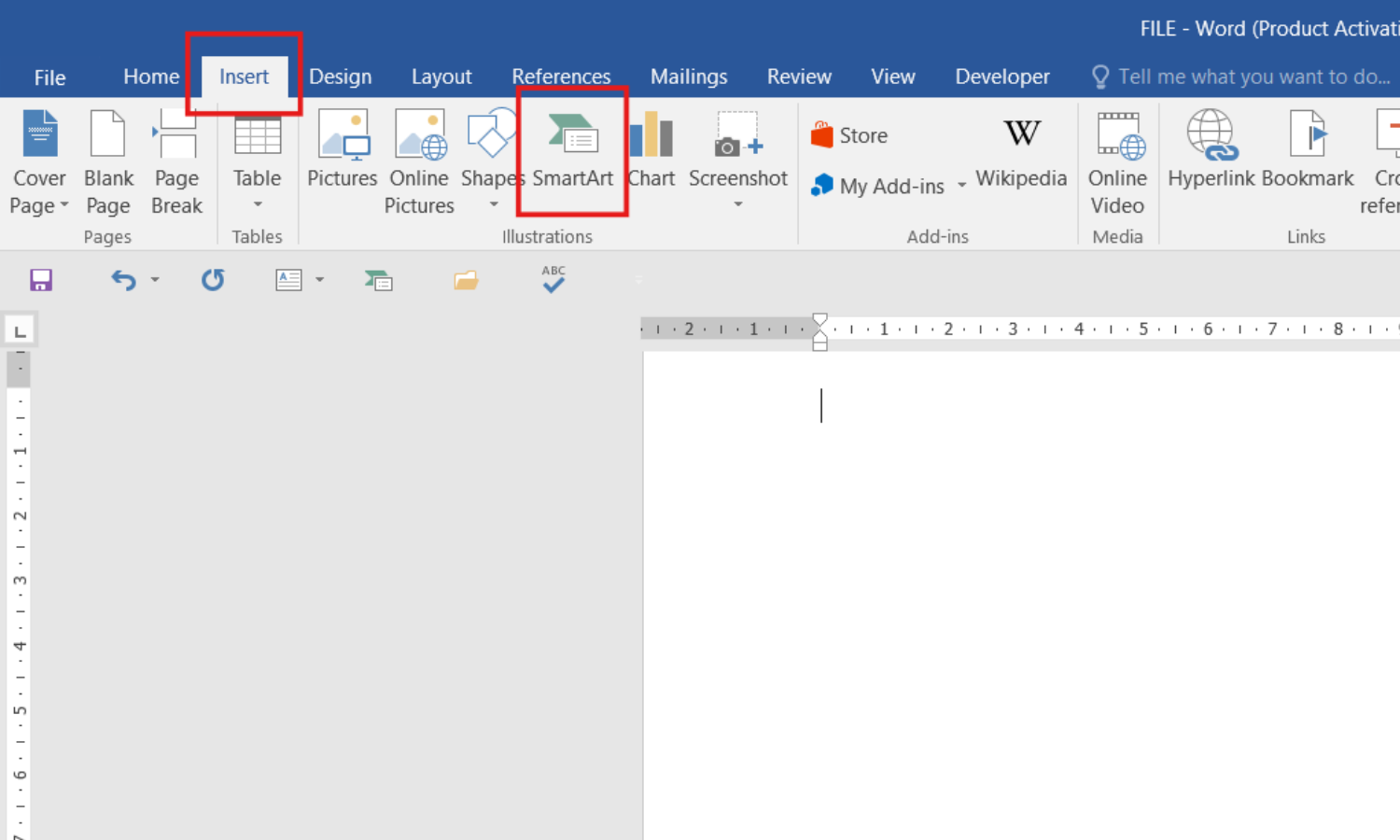Insert a Bookmark

click(x=1307, y=154)
